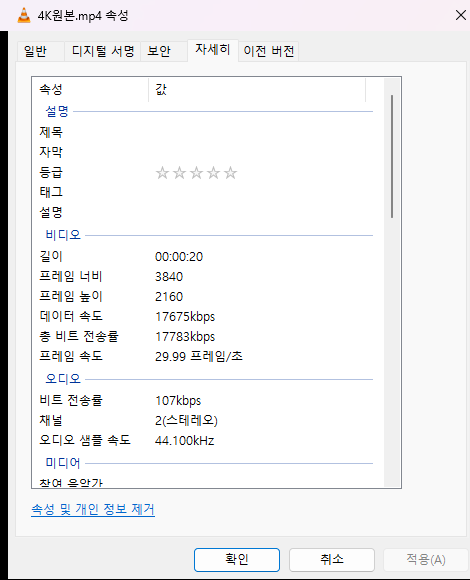
Task: Select the 프레임 속도 value 29.99 프레임/초
Action: click(199, 357)
